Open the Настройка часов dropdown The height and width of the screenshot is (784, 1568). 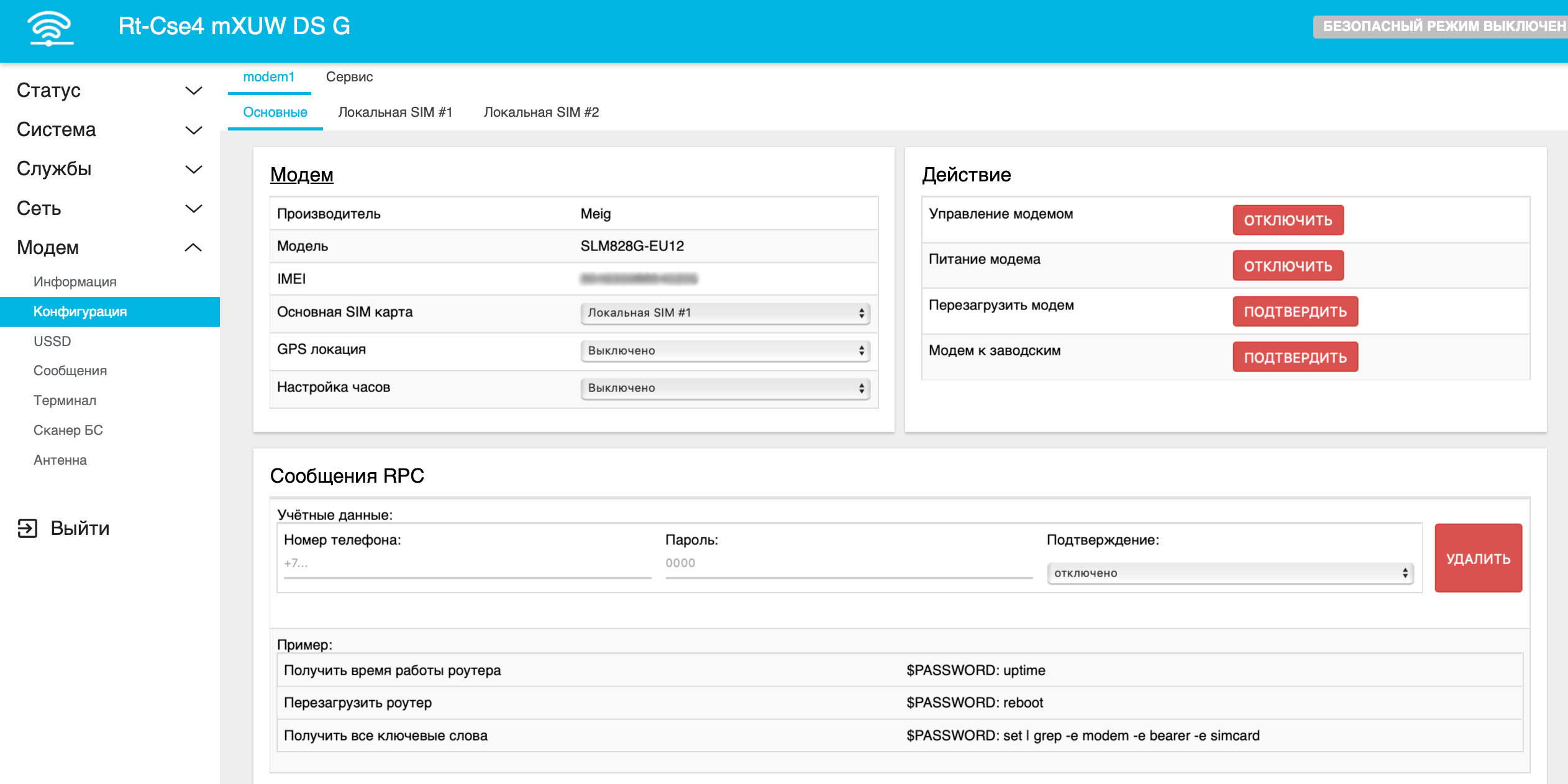pos(724,388)
